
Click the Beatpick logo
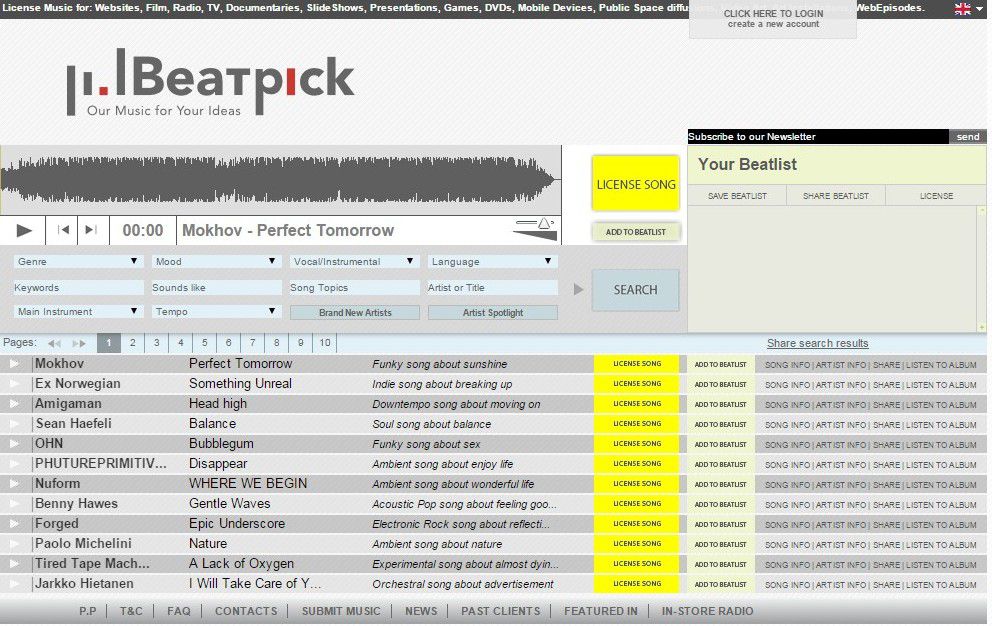click(x=211, y=83)
